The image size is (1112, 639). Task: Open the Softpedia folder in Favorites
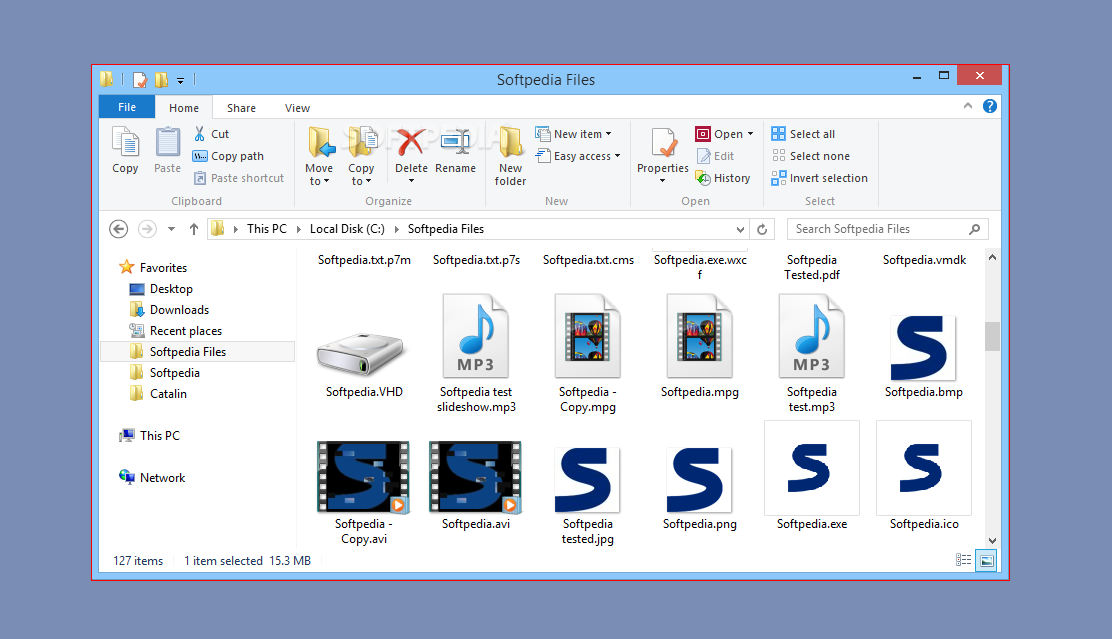pos(165,373)
